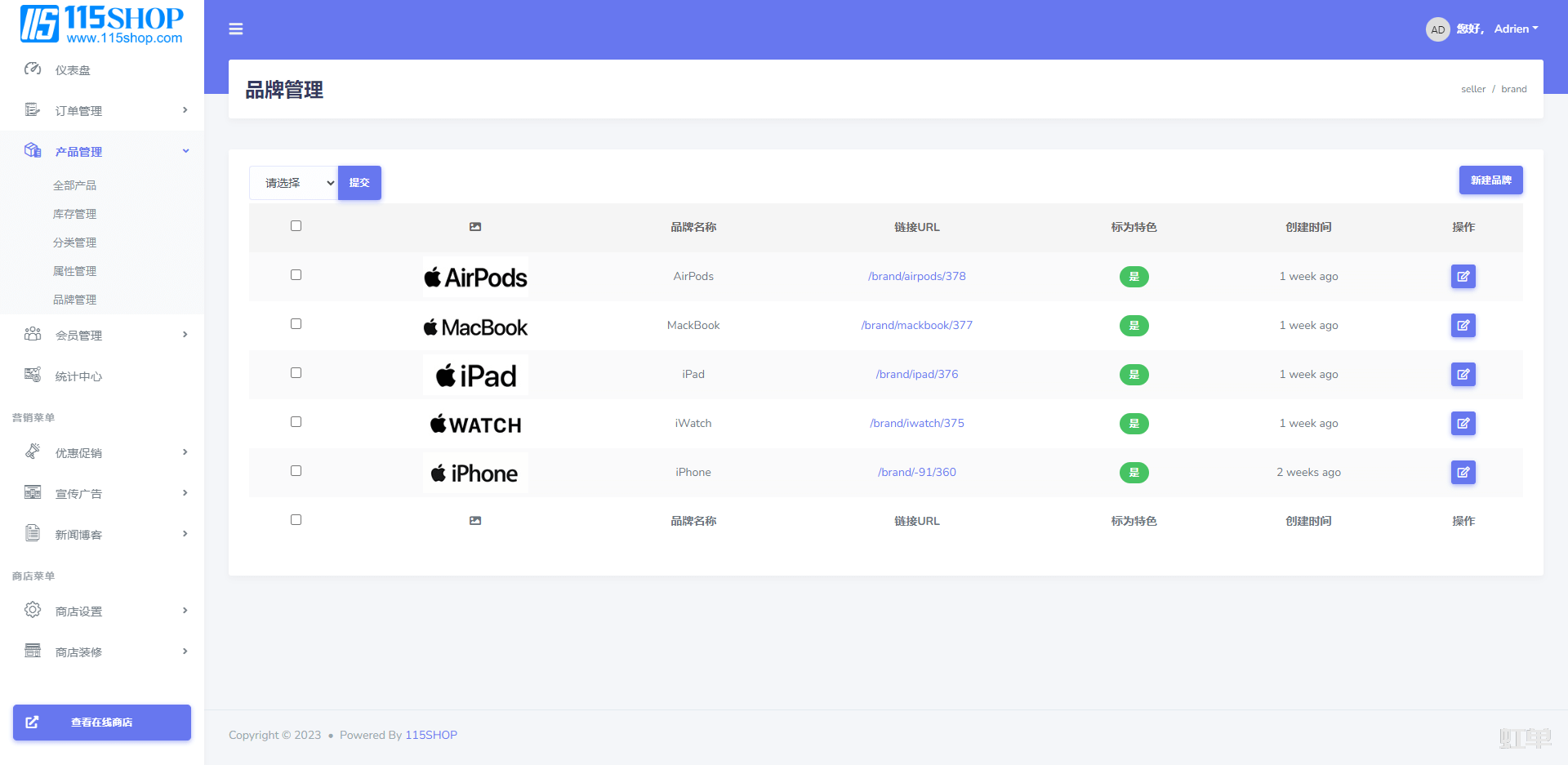Image resolution: width=1568 pixels, height=765 pixels.
Task: Click the seller breadcrumb link
Action: pyautogui.click(x=1473, y=89)
